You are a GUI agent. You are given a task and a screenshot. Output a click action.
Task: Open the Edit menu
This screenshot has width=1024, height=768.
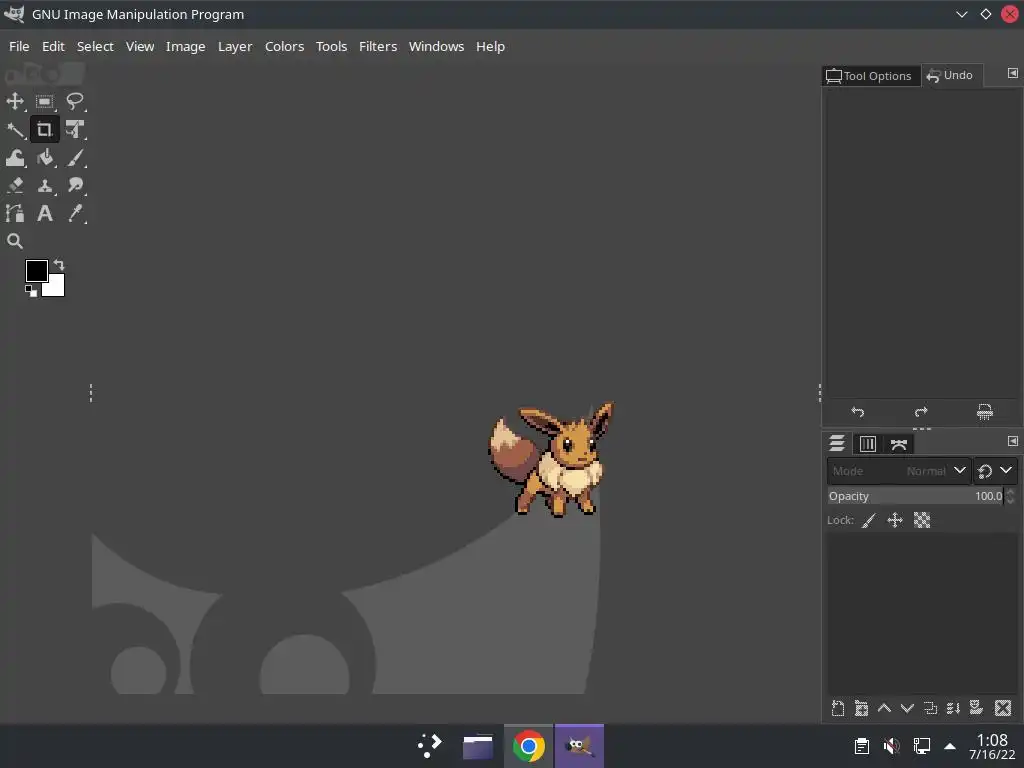pos(53,46)
